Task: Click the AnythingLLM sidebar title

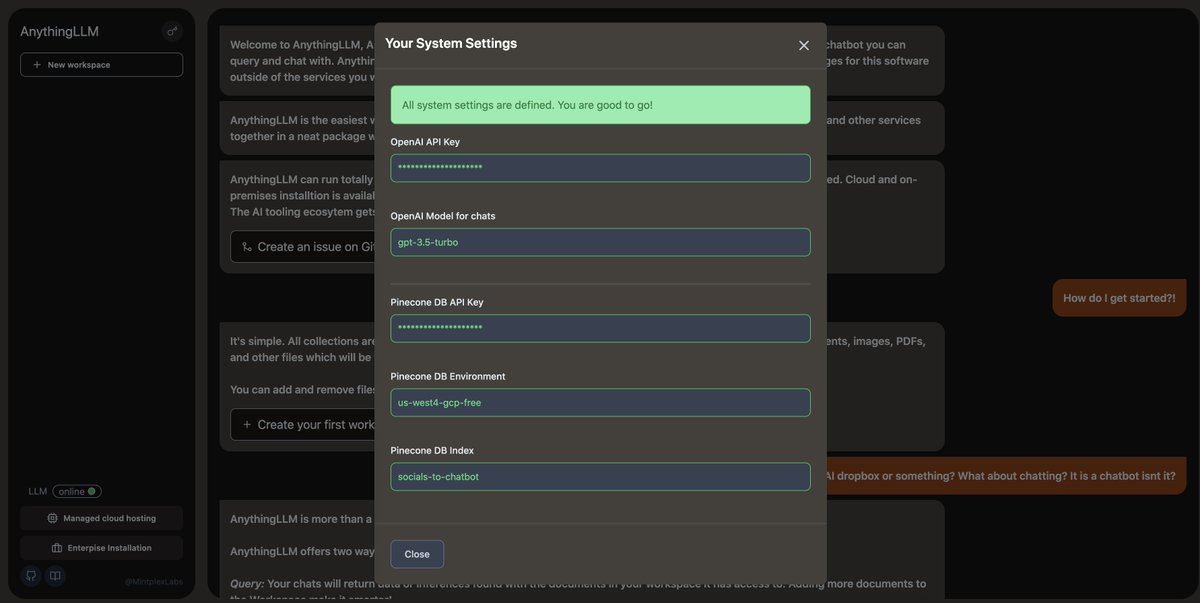Action: 60,31
